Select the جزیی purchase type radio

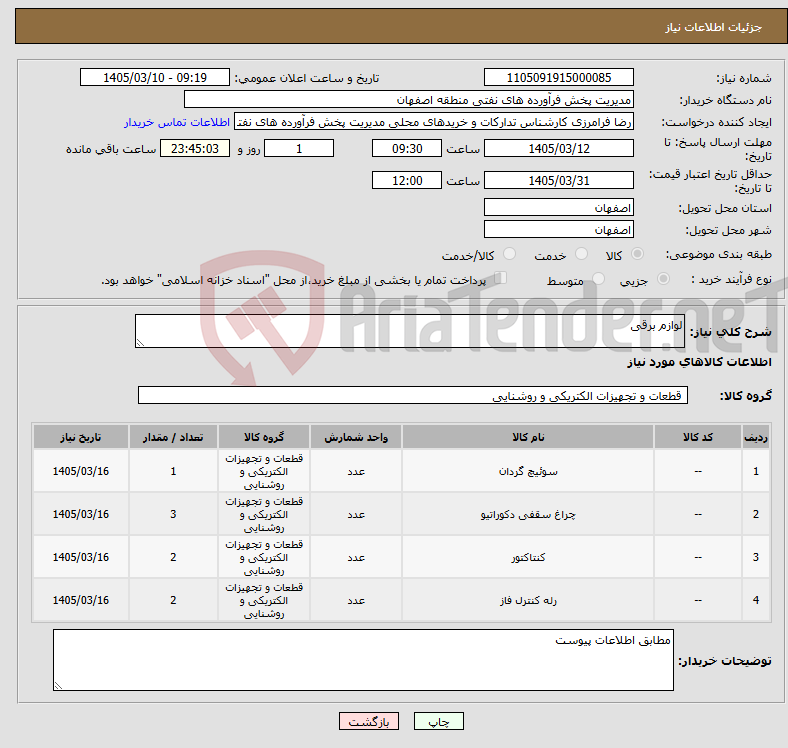coord(663,278)
